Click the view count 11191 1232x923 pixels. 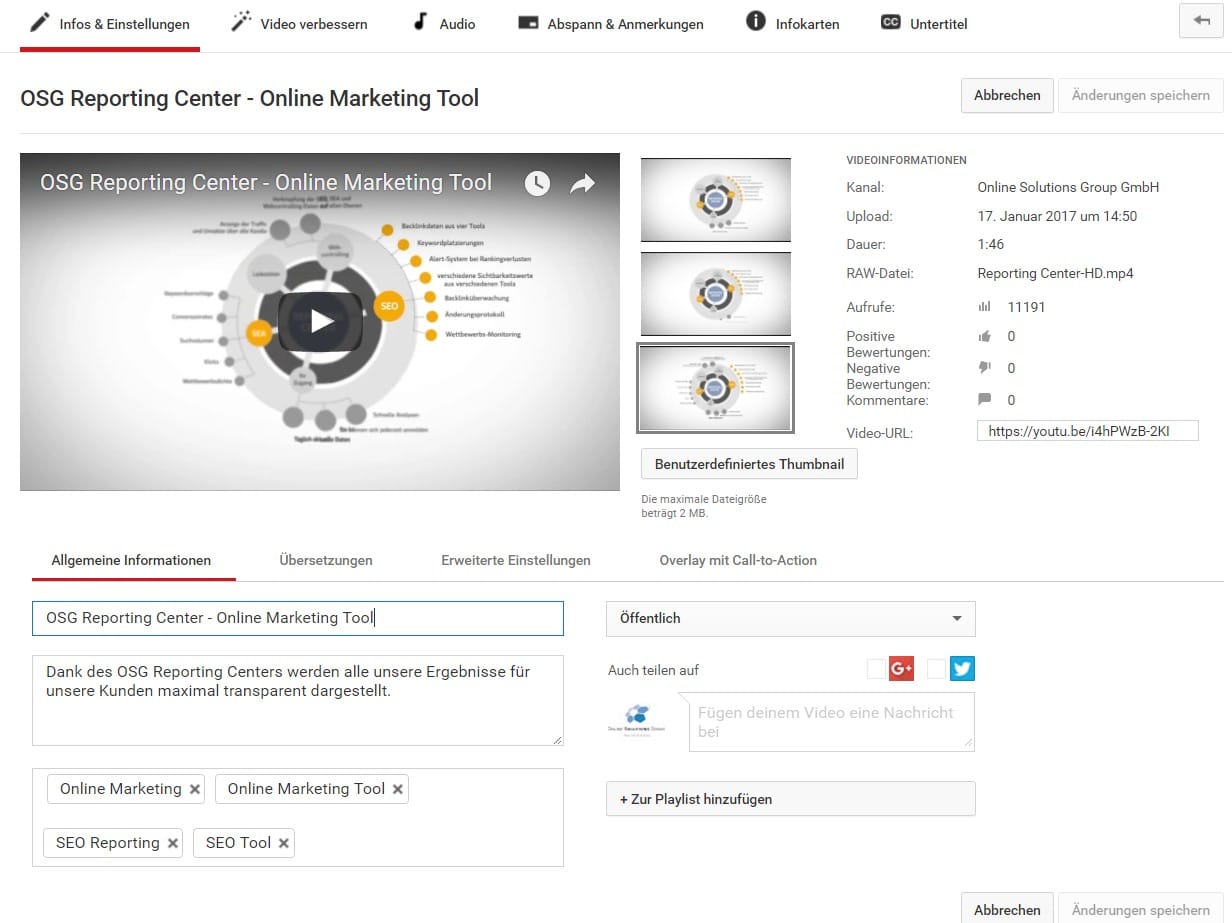[x=1026, y=307]
